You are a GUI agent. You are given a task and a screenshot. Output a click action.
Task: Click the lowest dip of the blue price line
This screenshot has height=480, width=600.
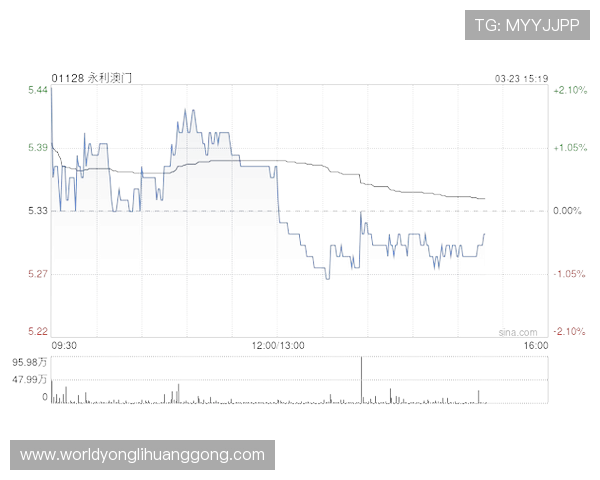[327, 279]
